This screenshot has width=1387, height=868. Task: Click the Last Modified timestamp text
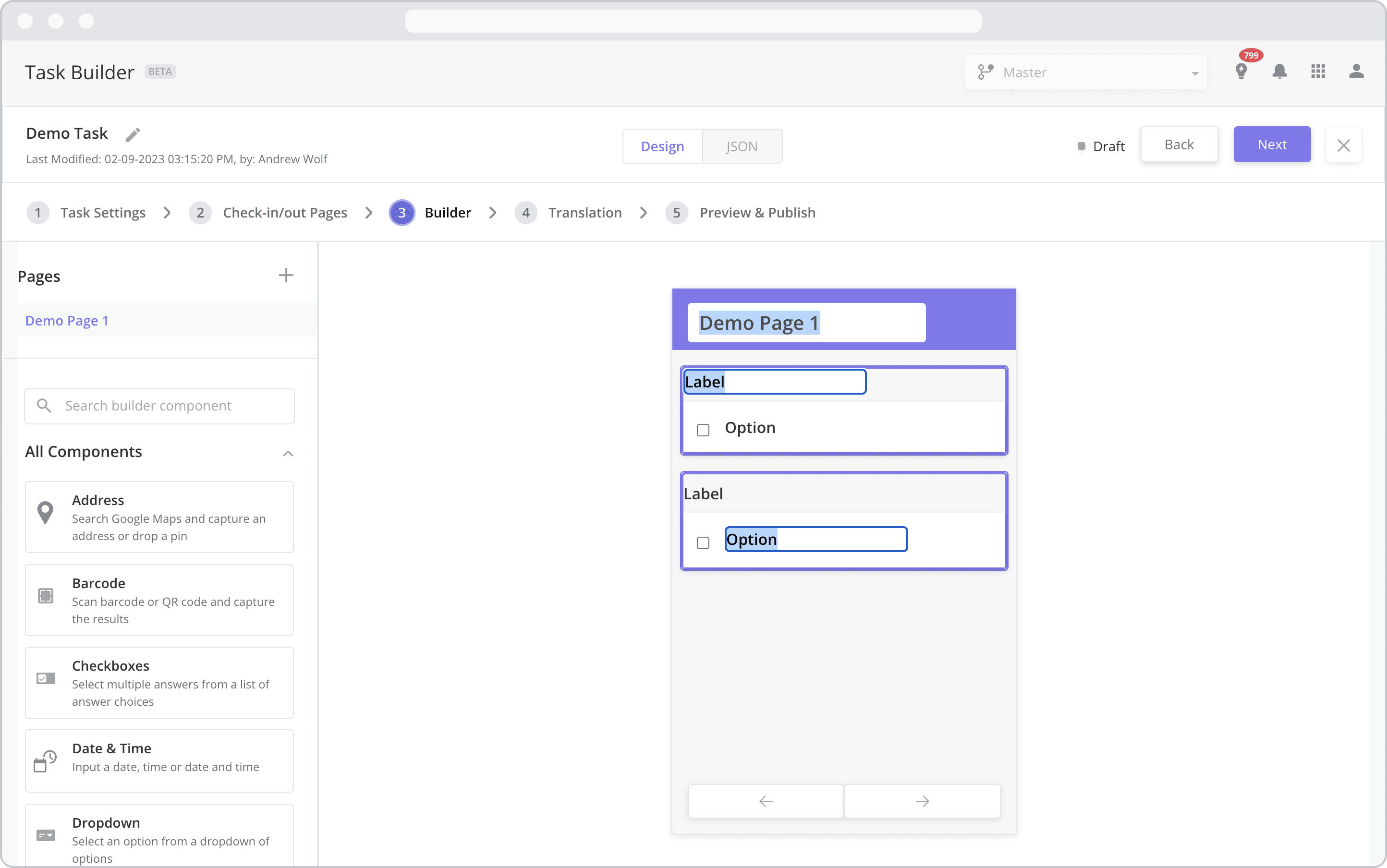pos(176,159)
